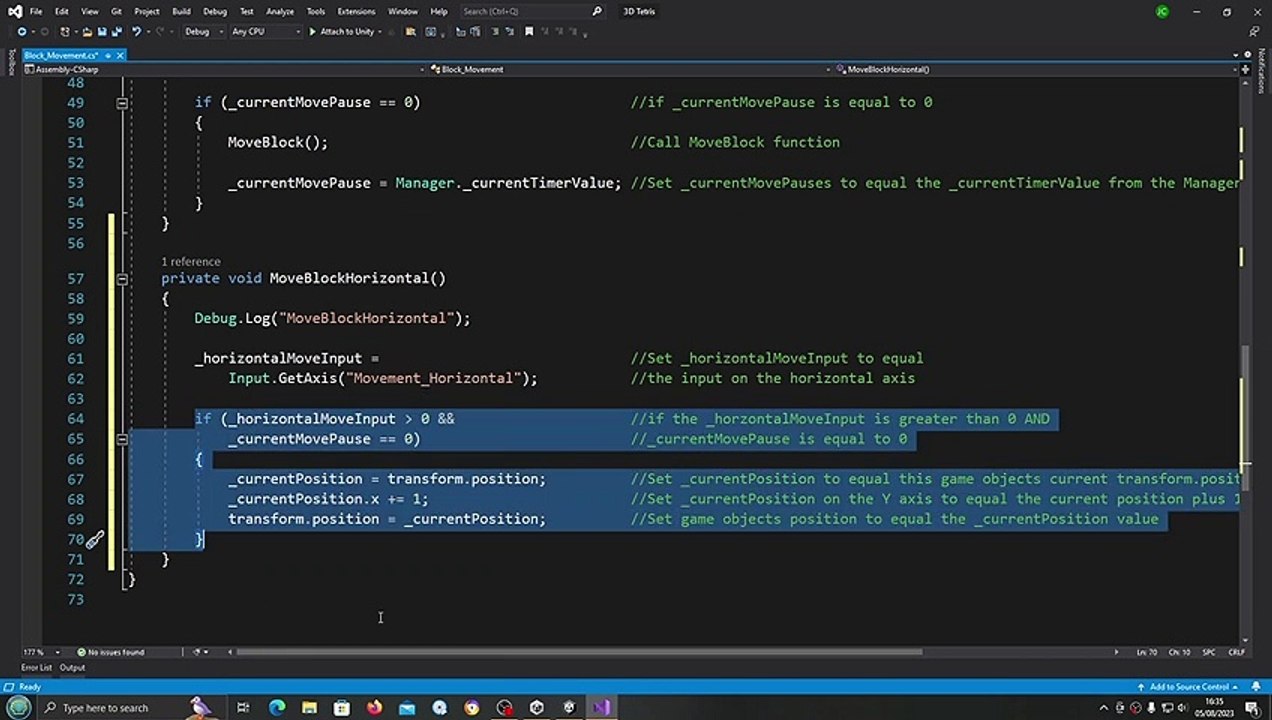Open Microsoft Edge from the taskbar
Screen dimensions: 1272x720
pos(277,708)
